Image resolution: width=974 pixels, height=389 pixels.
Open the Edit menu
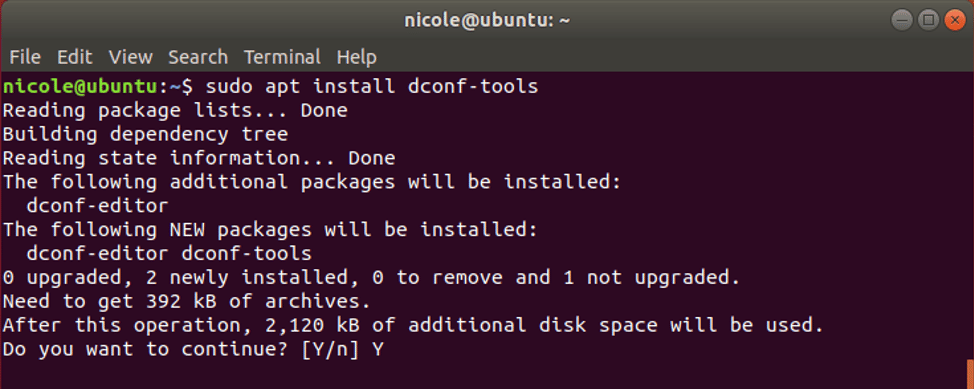coord(75,58)
